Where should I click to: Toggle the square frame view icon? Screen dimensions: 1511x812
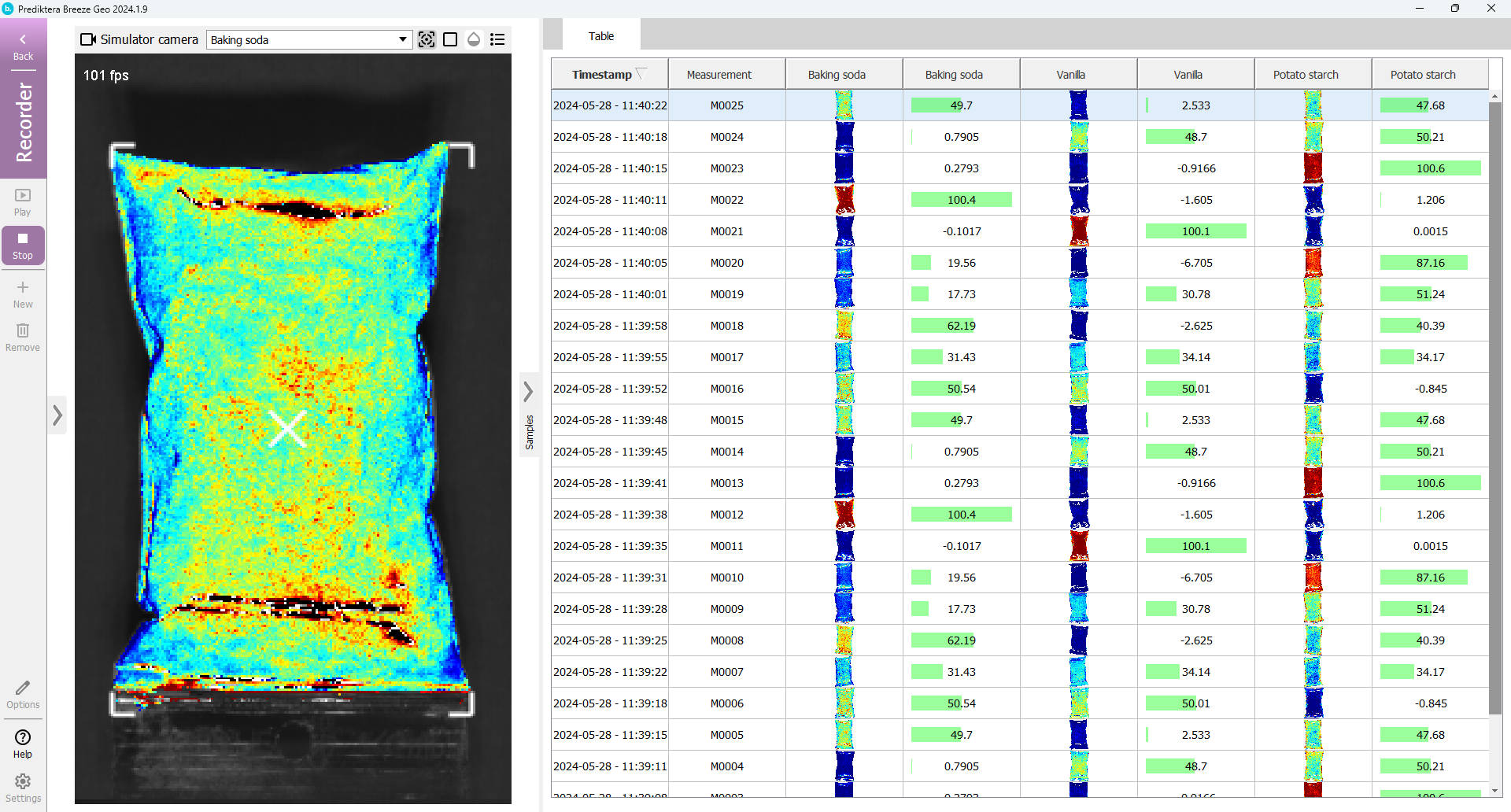450,39
